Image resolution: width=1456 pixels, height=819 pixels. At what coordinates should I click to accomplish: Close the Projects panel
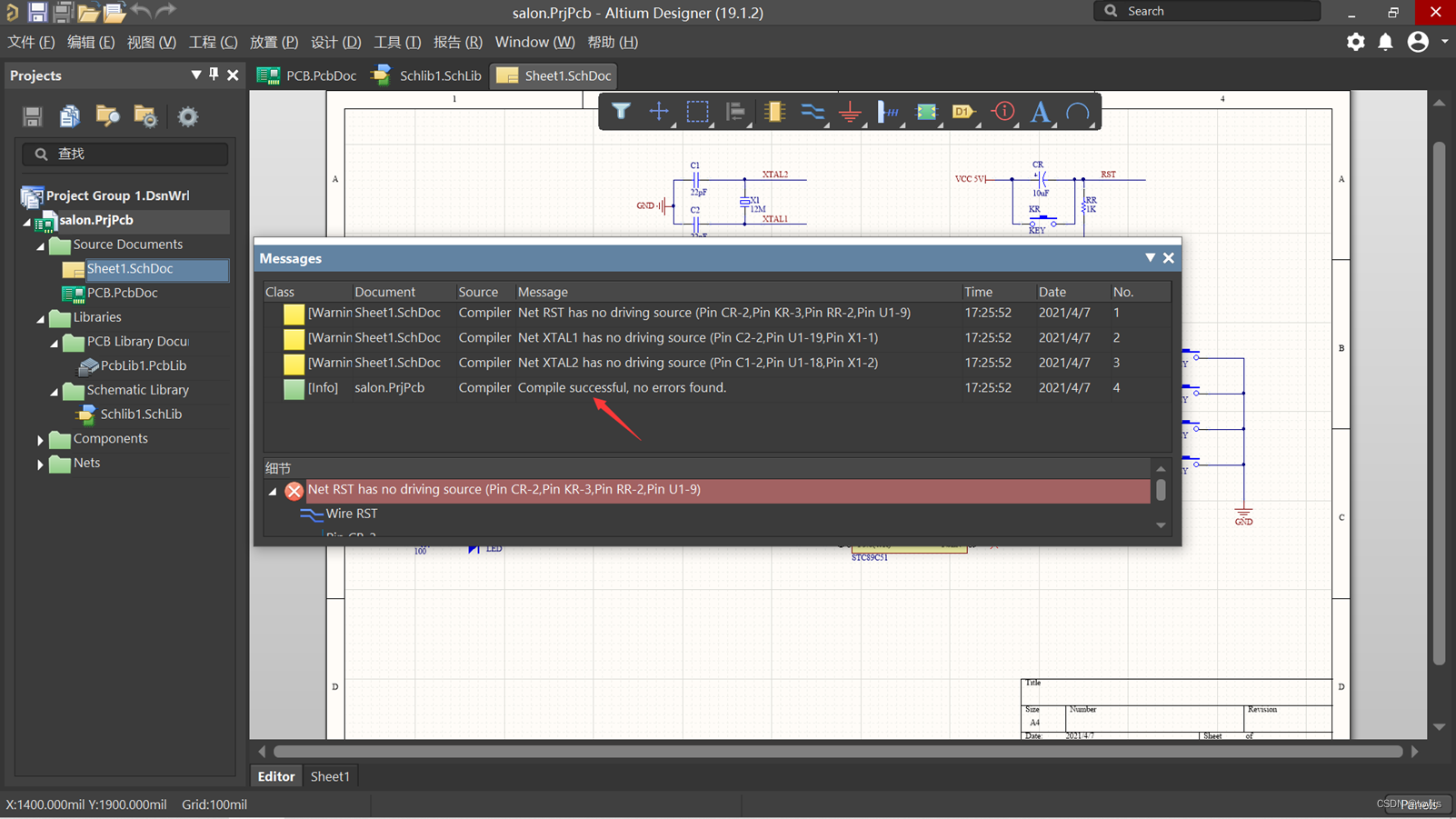click(233, 75)
